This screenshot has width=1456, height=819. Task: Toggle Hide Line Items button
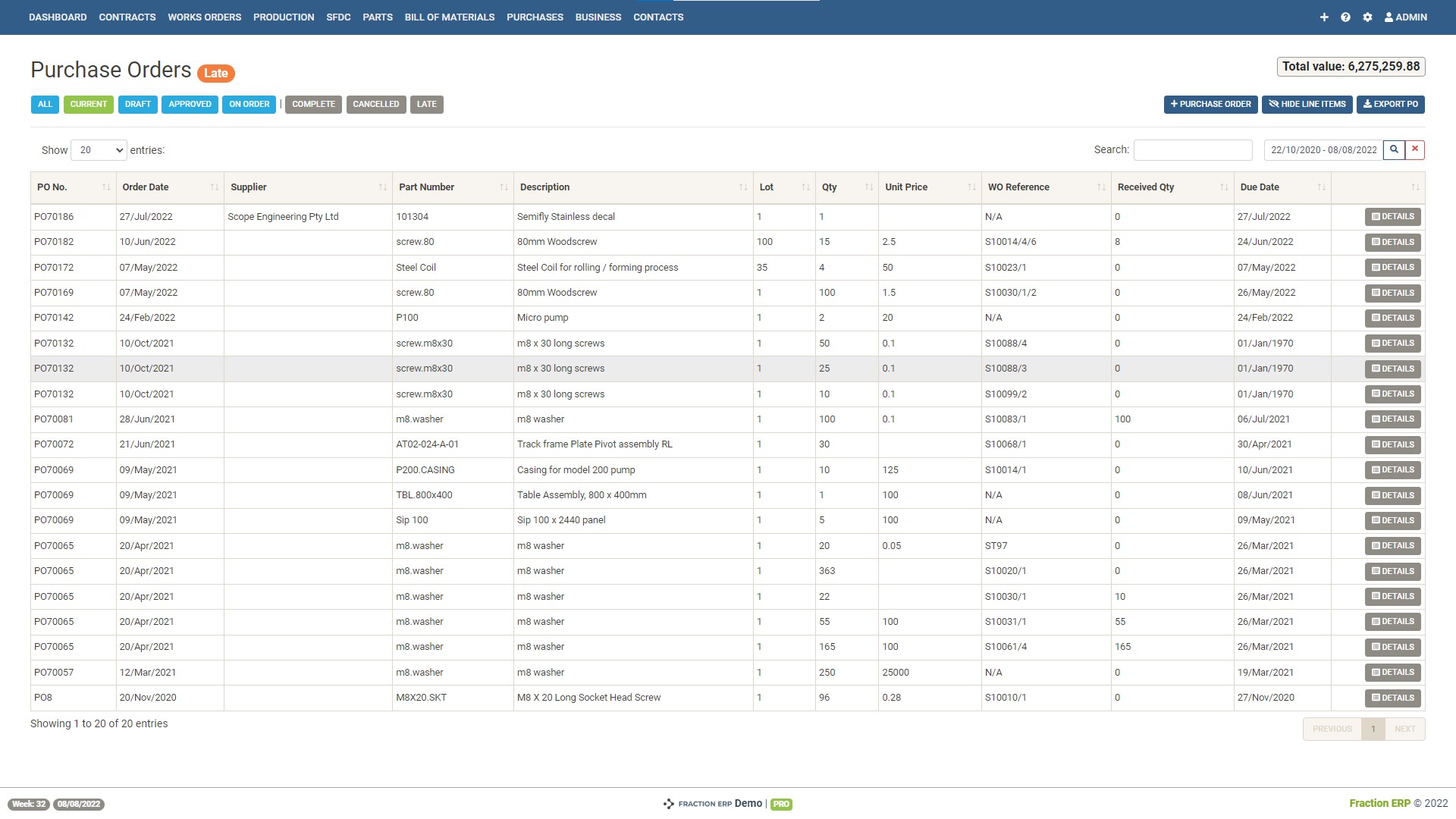[x=1307, y=105]
